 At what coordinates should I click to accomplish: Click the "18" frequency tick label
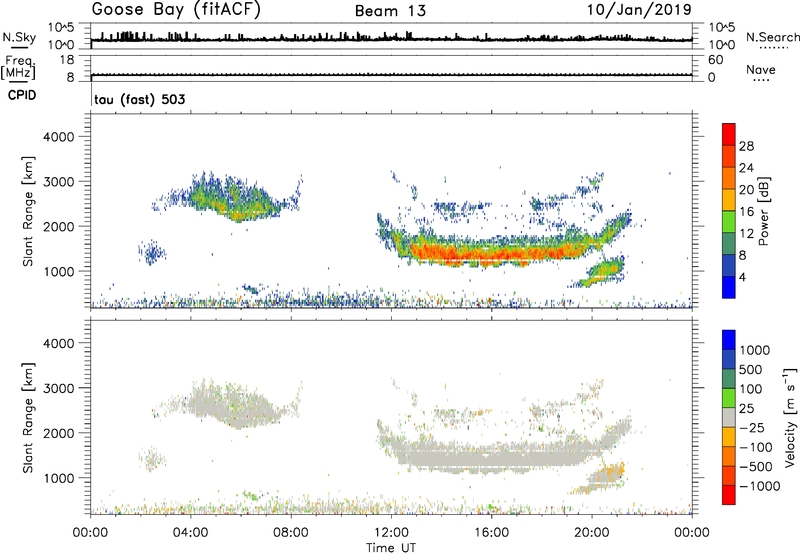pyautogui.click(x=67, y=60)
